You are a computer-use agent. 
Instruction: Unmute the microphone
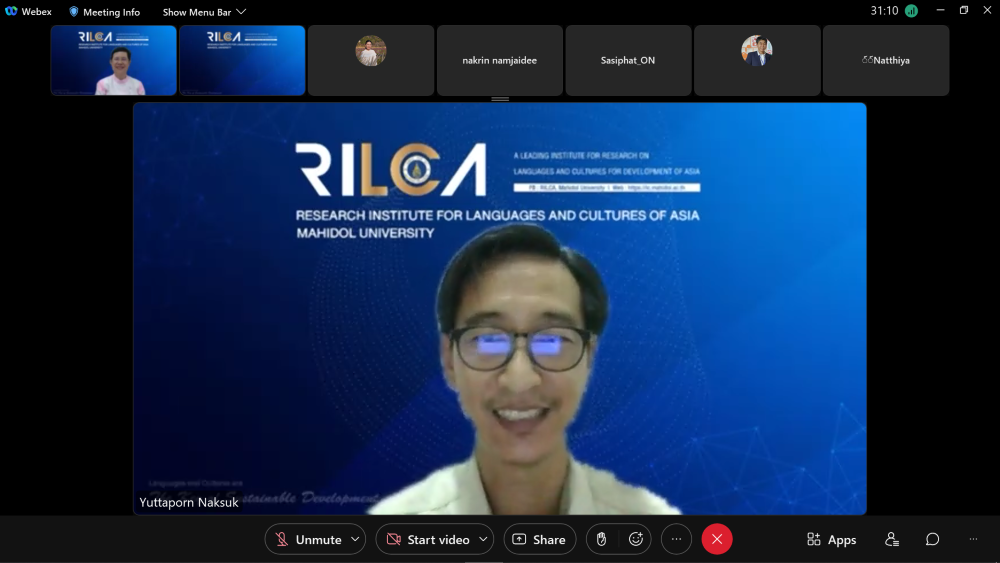pos(309,539)
